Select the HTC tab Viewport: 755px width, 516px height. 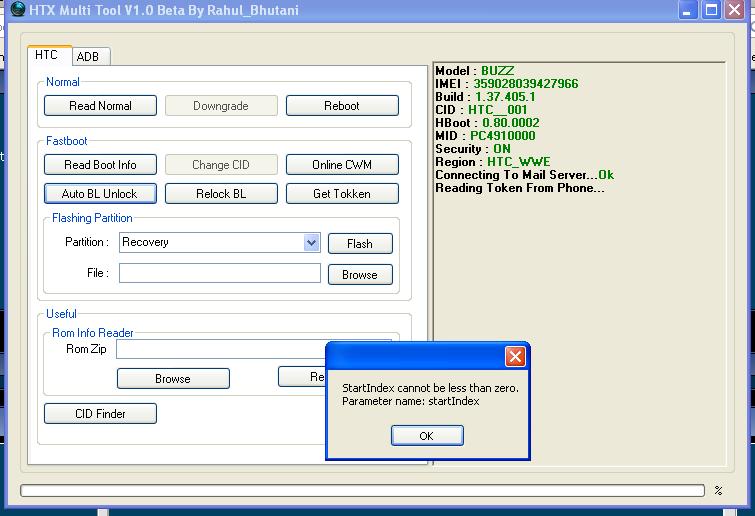pos(50,55)
